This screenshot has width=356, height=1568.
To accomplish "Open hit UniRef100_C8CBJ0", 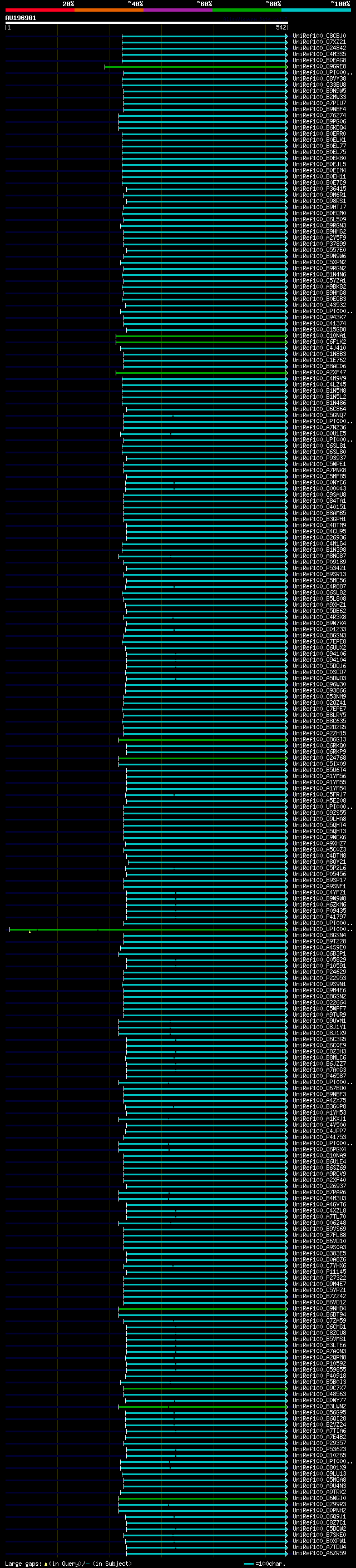I will (x=319, y=37).
